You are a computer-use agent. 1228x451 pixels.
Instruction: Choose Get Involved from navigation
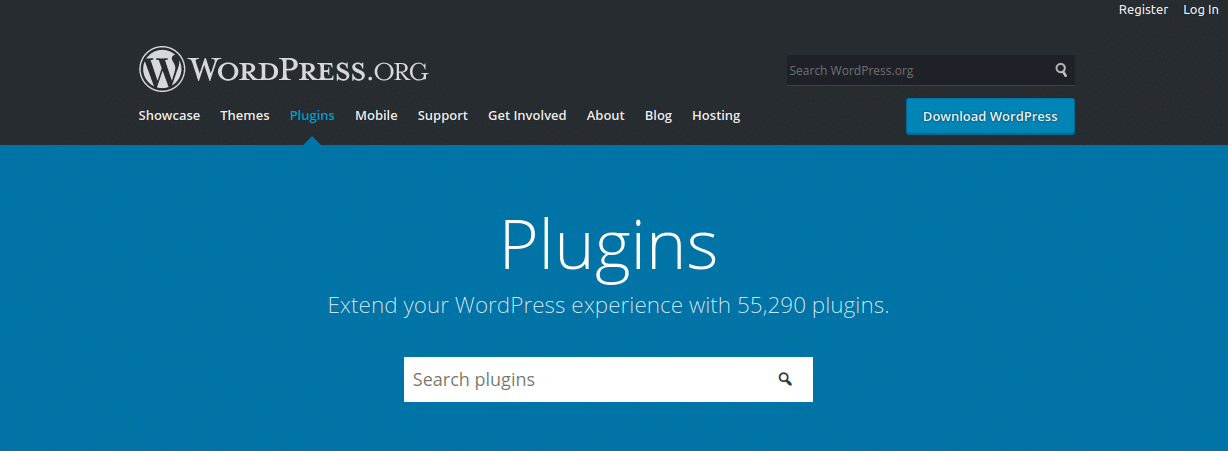click(x=527, y=116)
